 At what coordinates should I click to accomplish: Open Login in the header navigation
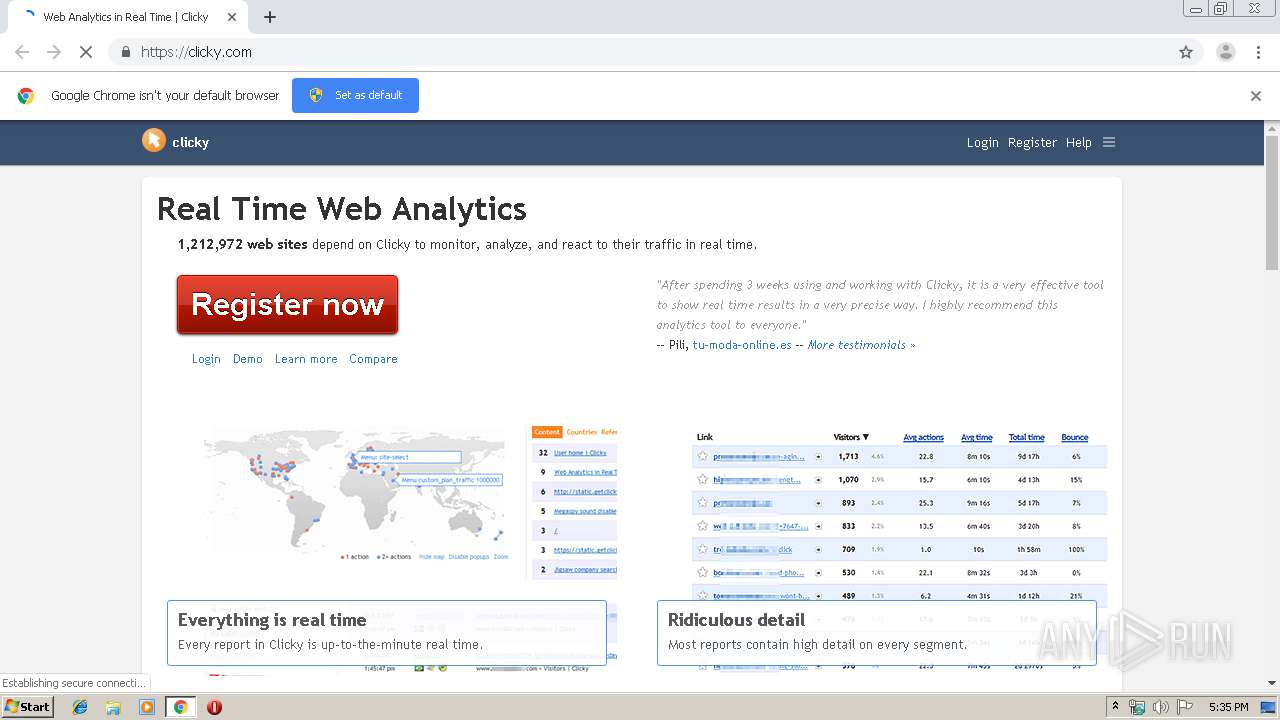tap(982, 142)
